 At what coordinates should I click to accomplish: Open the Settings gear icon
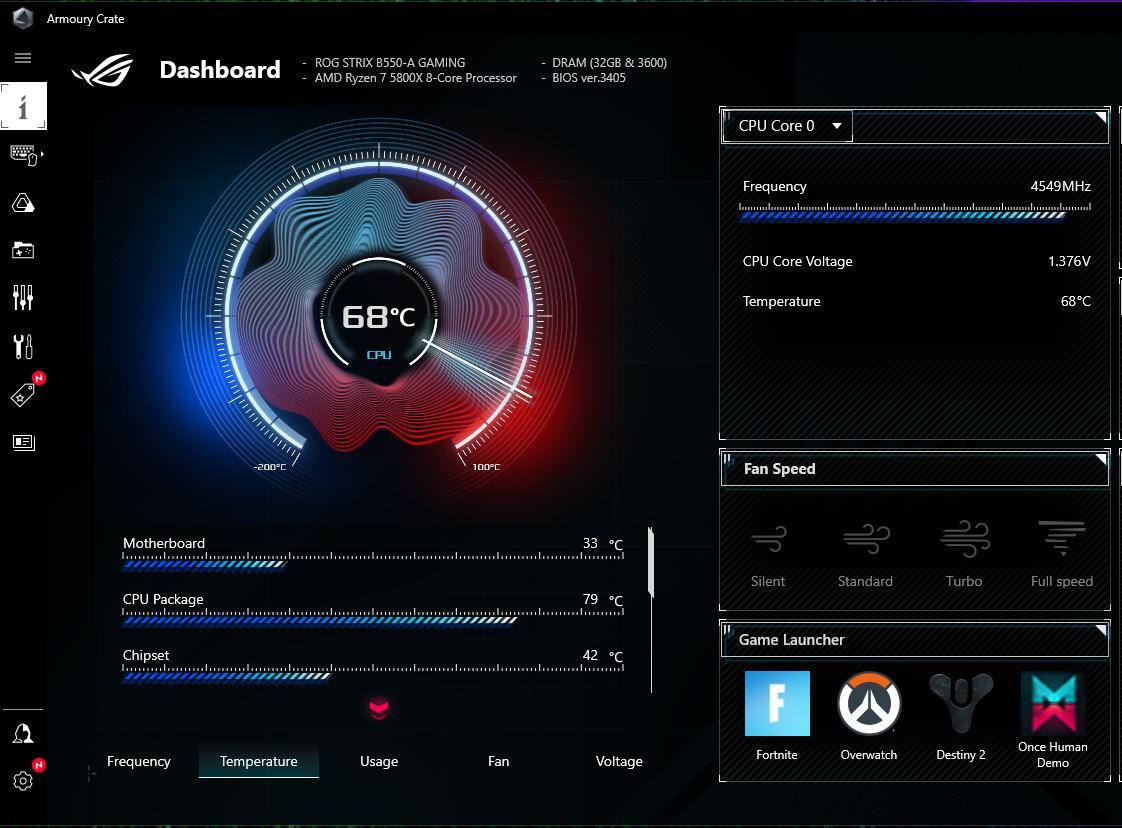point(23,781)
